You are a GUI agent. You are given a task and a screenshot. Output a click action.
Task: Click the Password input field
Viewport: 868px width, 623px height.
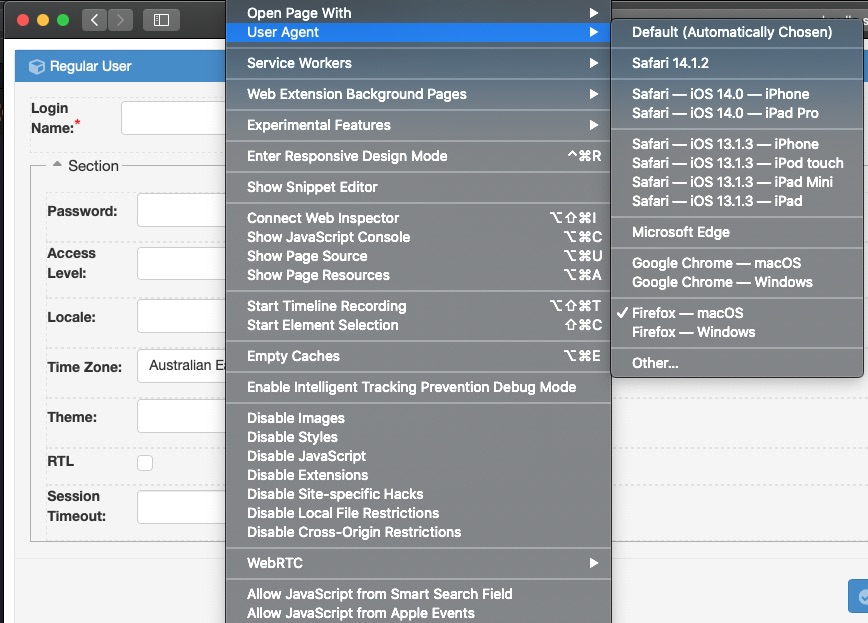(x=182, y=210)
